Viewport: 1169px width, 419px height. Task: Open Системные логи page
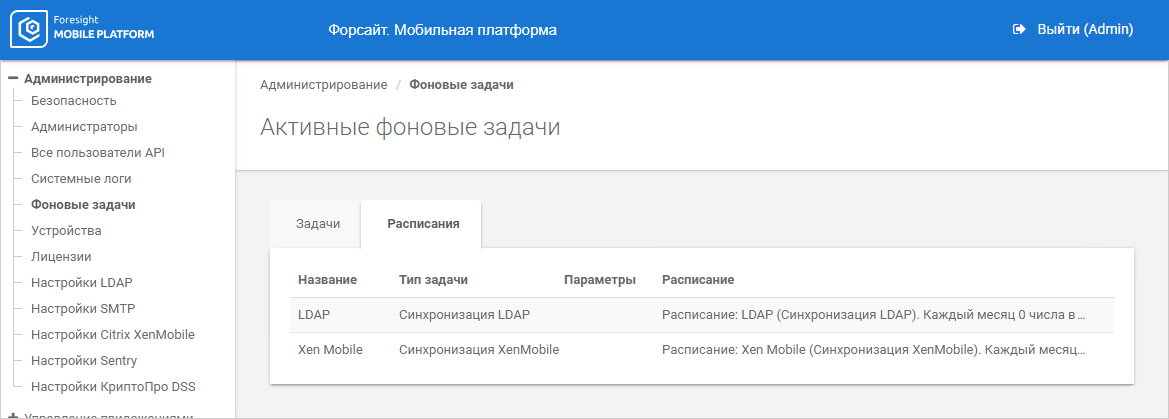pyautogui.click(x=81, y=179)
